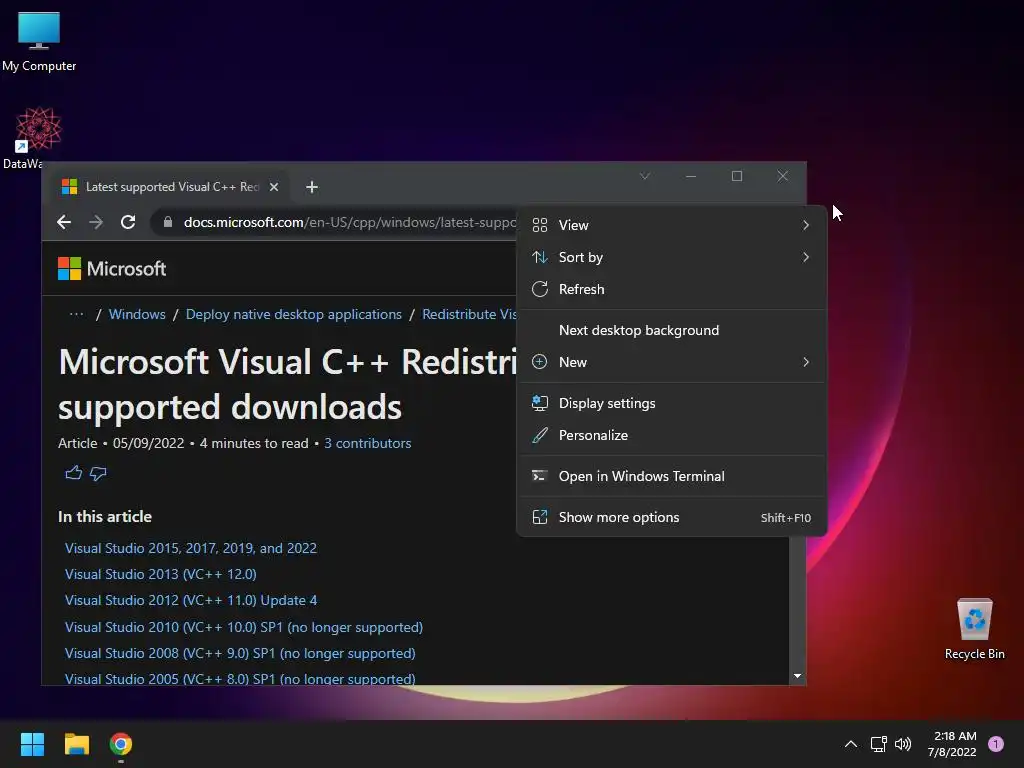Expand the New submenu arrow

click(x=806, y=362)
